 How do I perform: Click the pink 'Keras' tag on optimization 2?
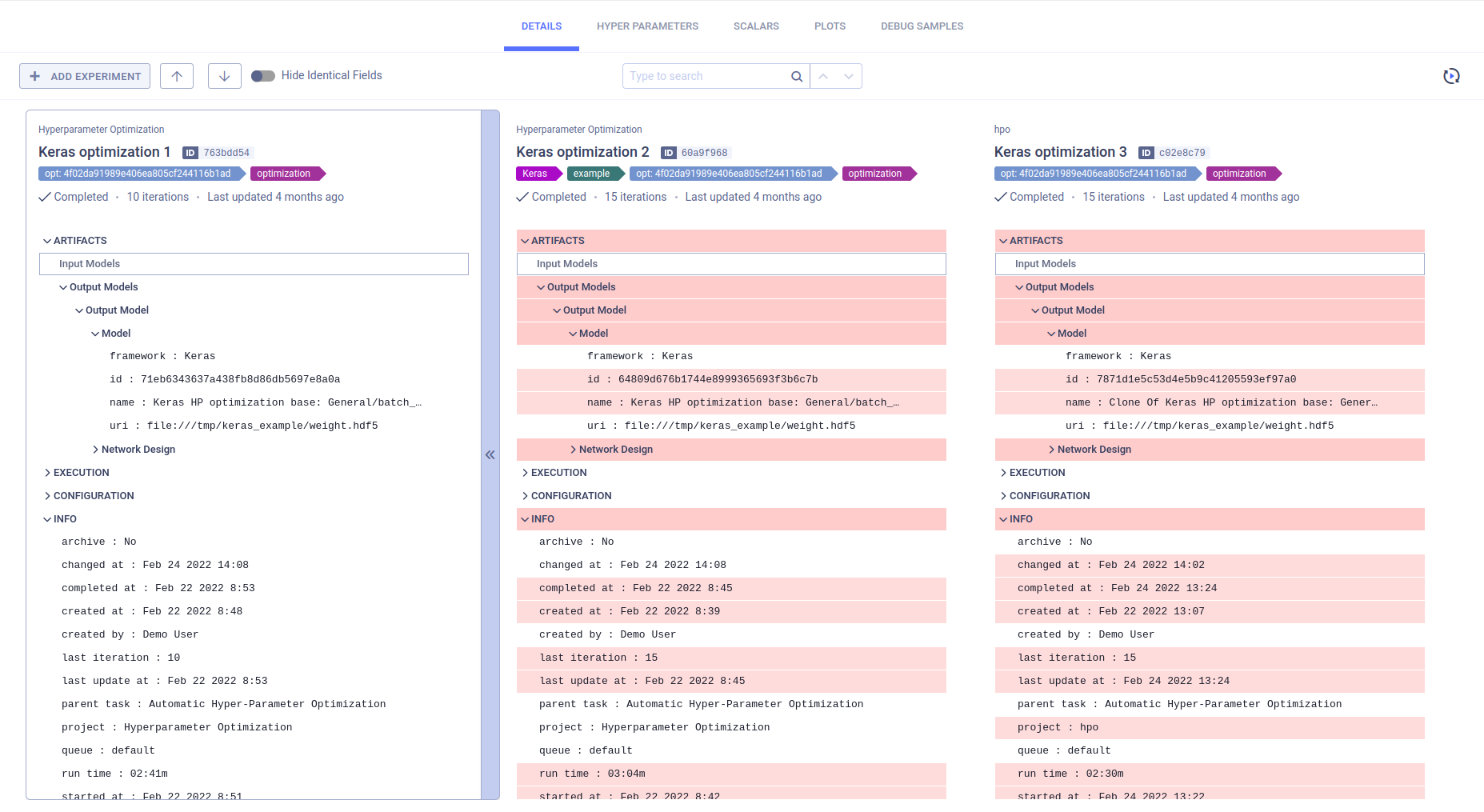(x=535, y=174)
